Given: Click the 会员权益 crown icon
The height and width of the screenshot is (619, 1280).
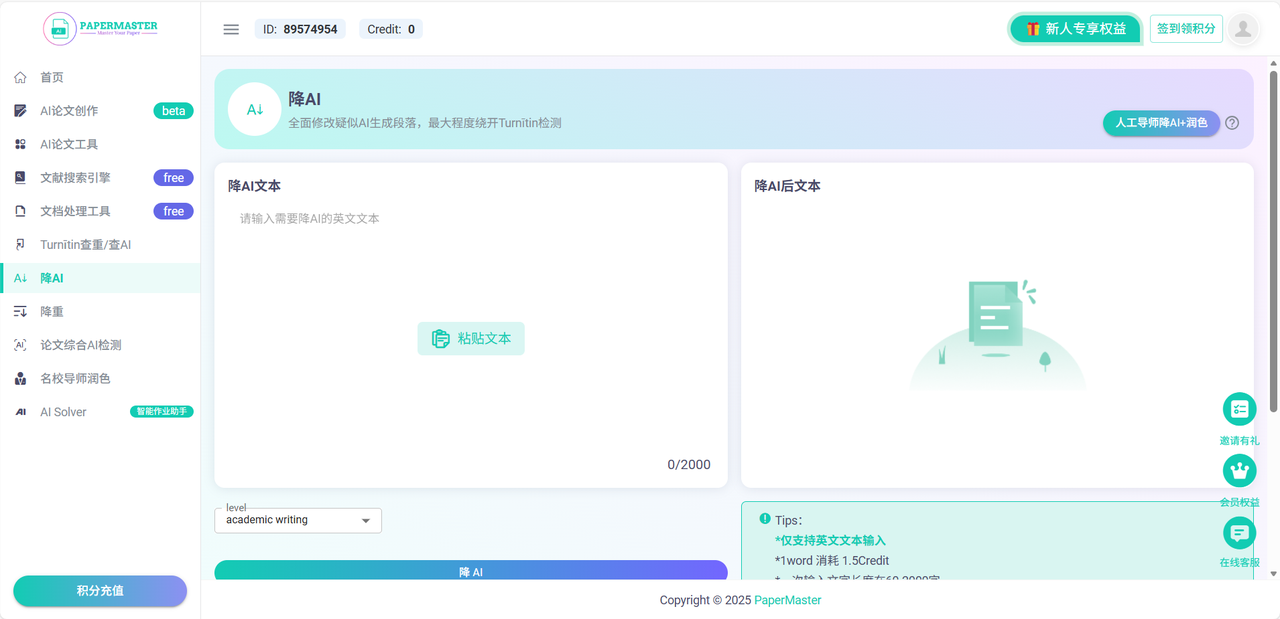Looking at the screenshot, I should [1240, 471].
